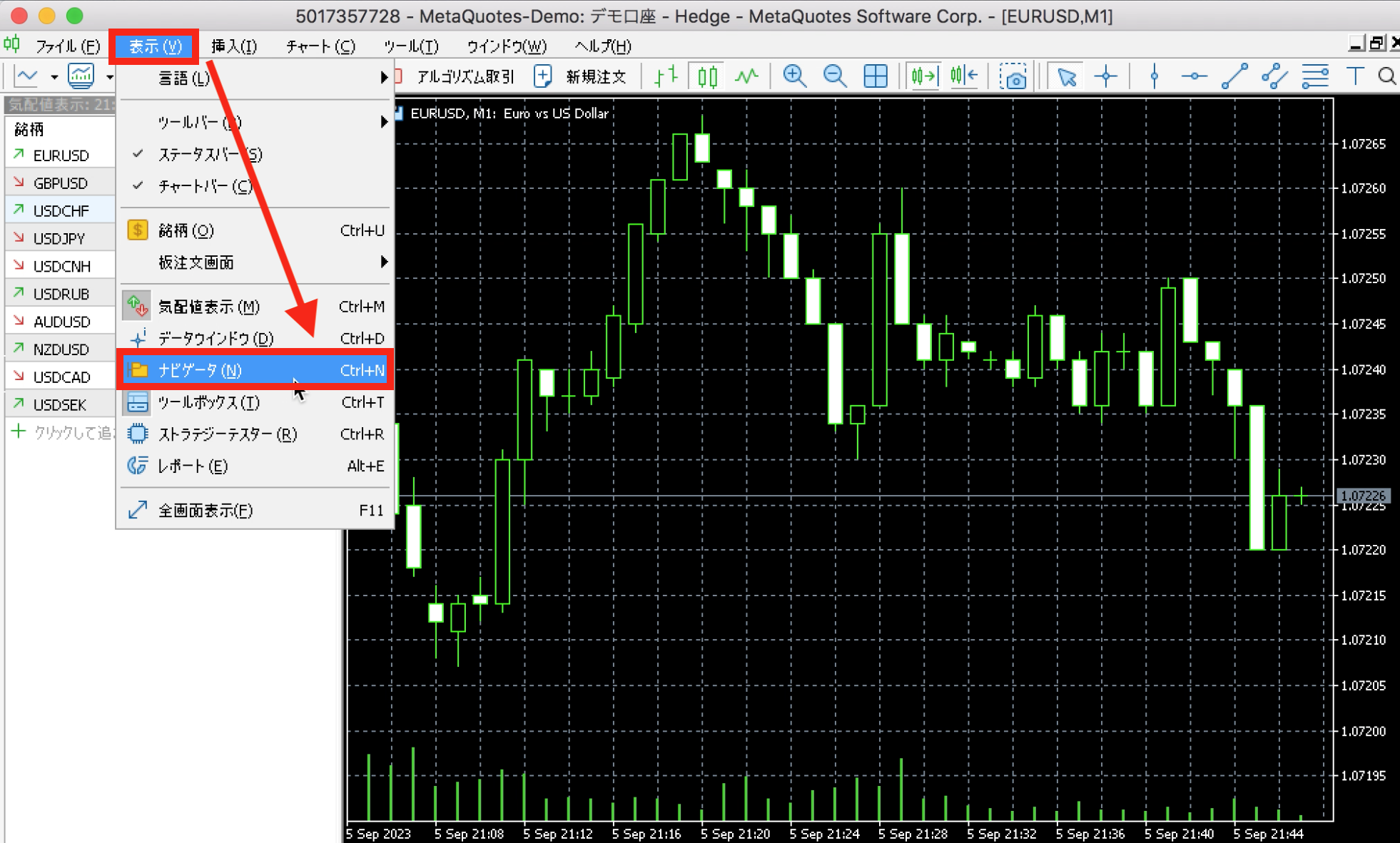1400x843 pixels.
Task: Select candlestick chart display icon
Action: [x=707, y=76]
